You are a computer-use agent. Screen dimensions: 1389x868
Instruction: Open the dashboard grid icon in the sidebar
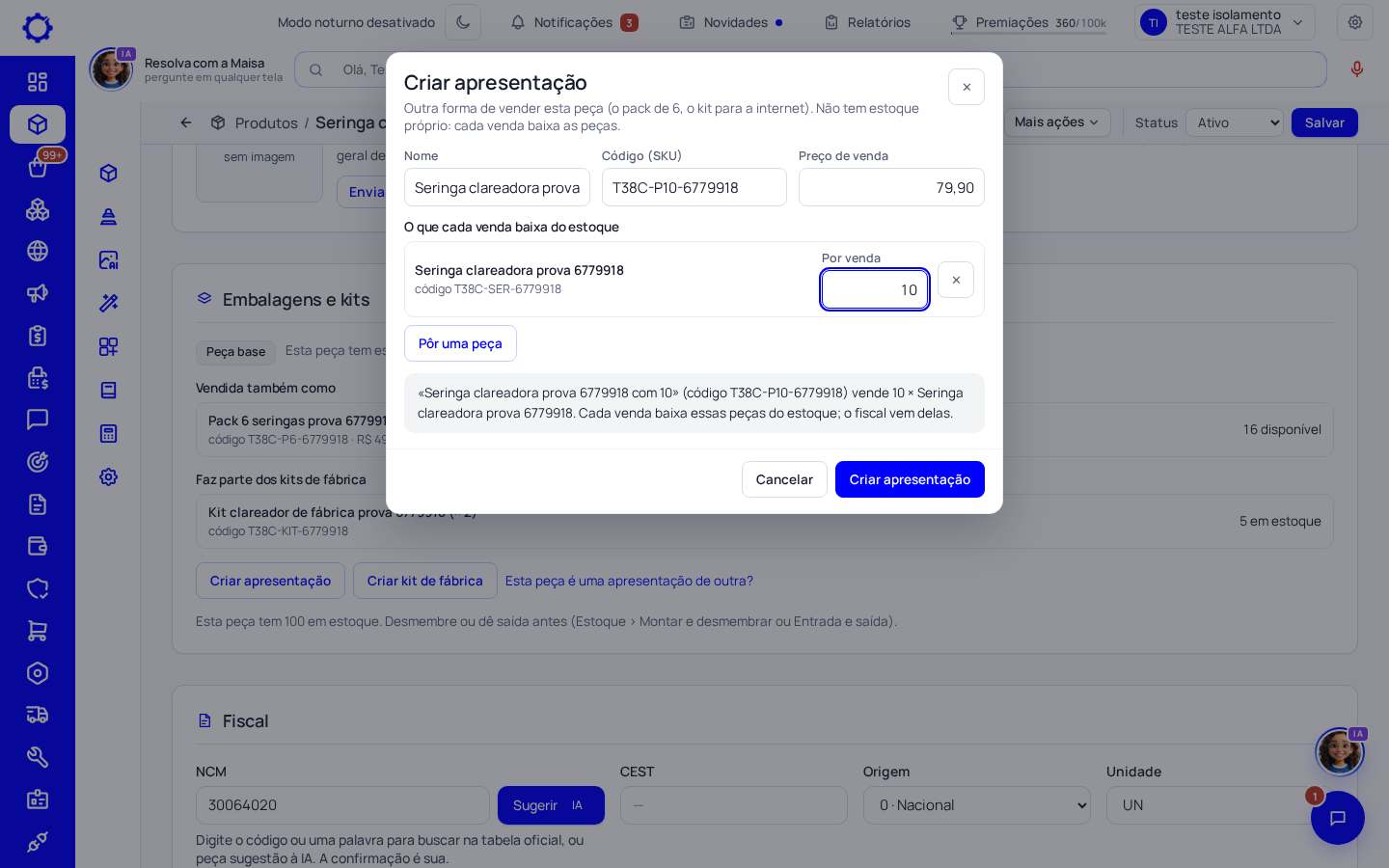pyautogui.click(x=38, y=82)
